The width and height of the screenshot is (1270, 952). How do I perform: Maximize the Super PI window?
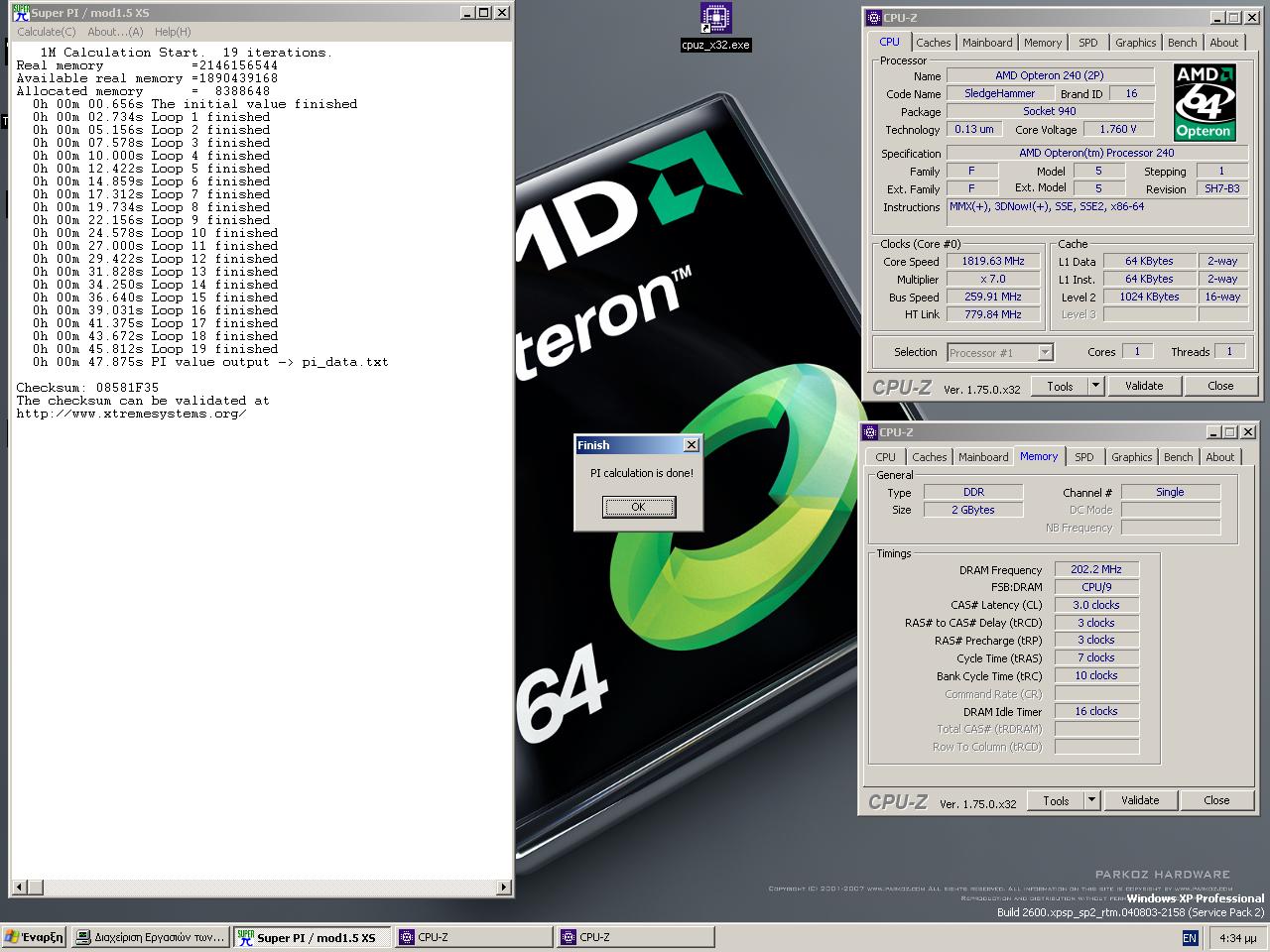point(484,13)
